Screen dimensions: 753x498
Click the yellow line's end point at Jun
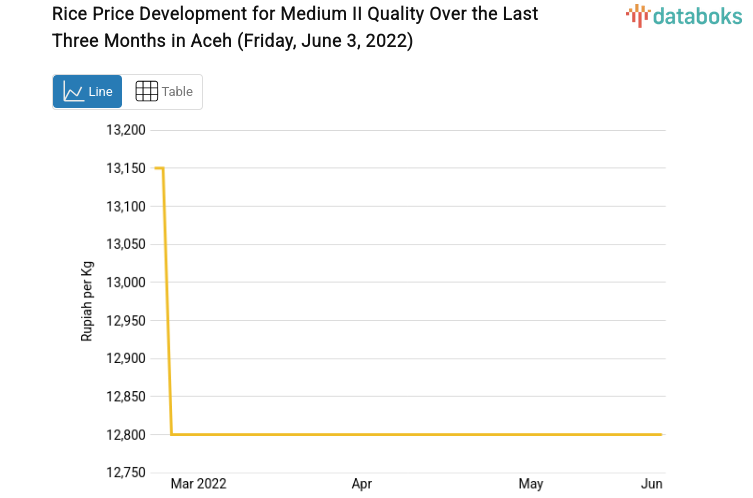point(660,434)
